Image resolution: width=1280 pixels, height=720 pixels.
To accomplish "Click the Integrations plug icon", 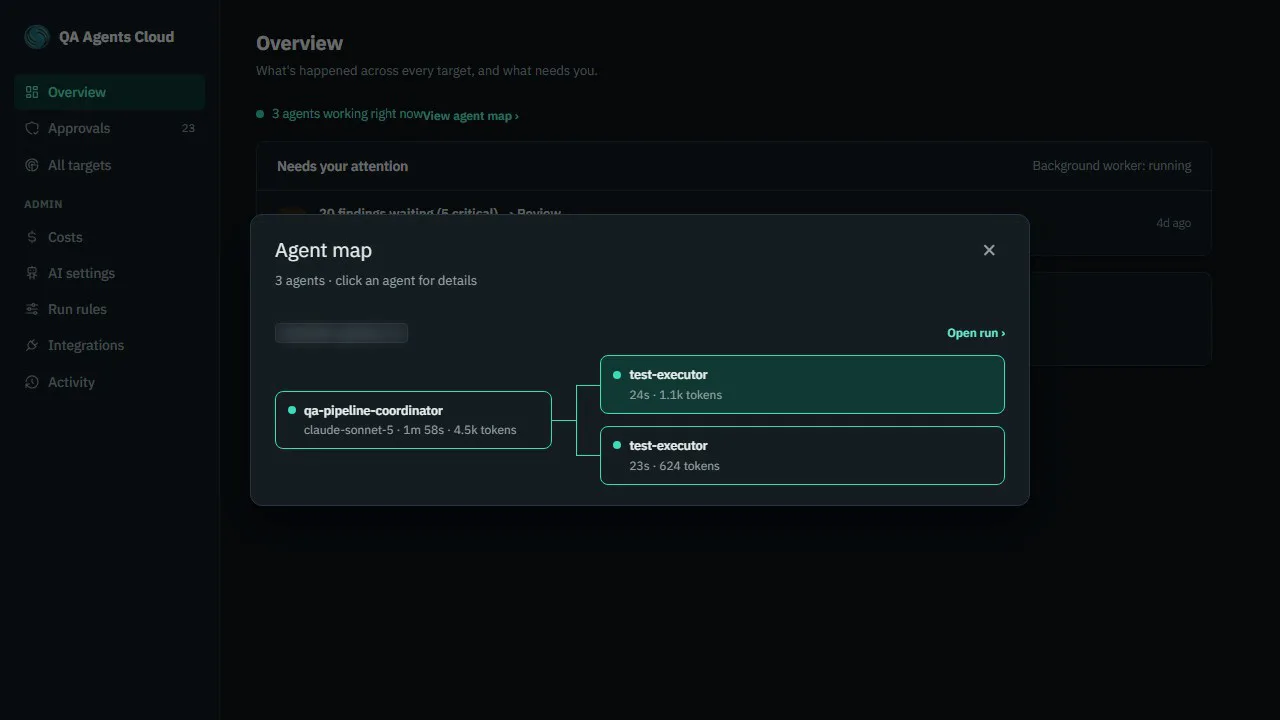I will coord(32,345).
